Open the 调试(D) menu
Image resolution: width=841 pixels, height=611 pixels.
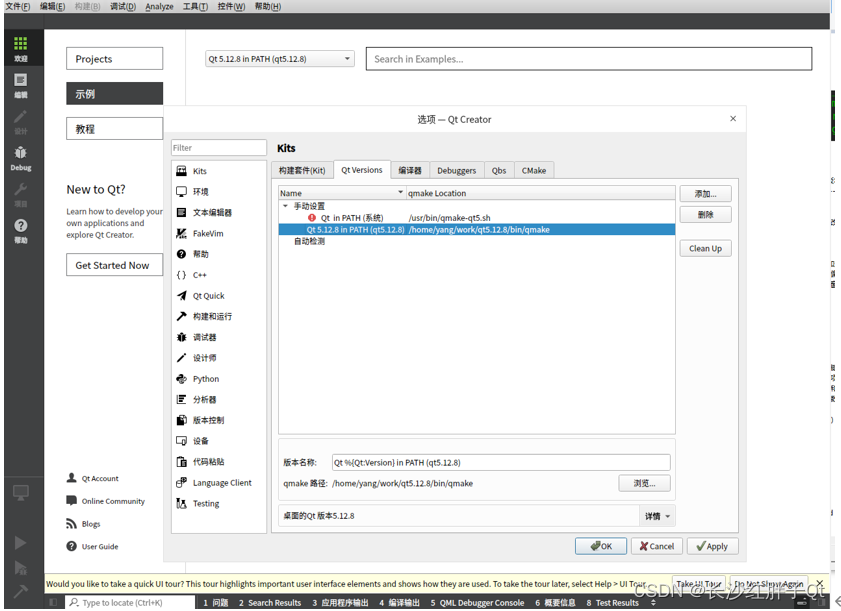tap(123, 6)
